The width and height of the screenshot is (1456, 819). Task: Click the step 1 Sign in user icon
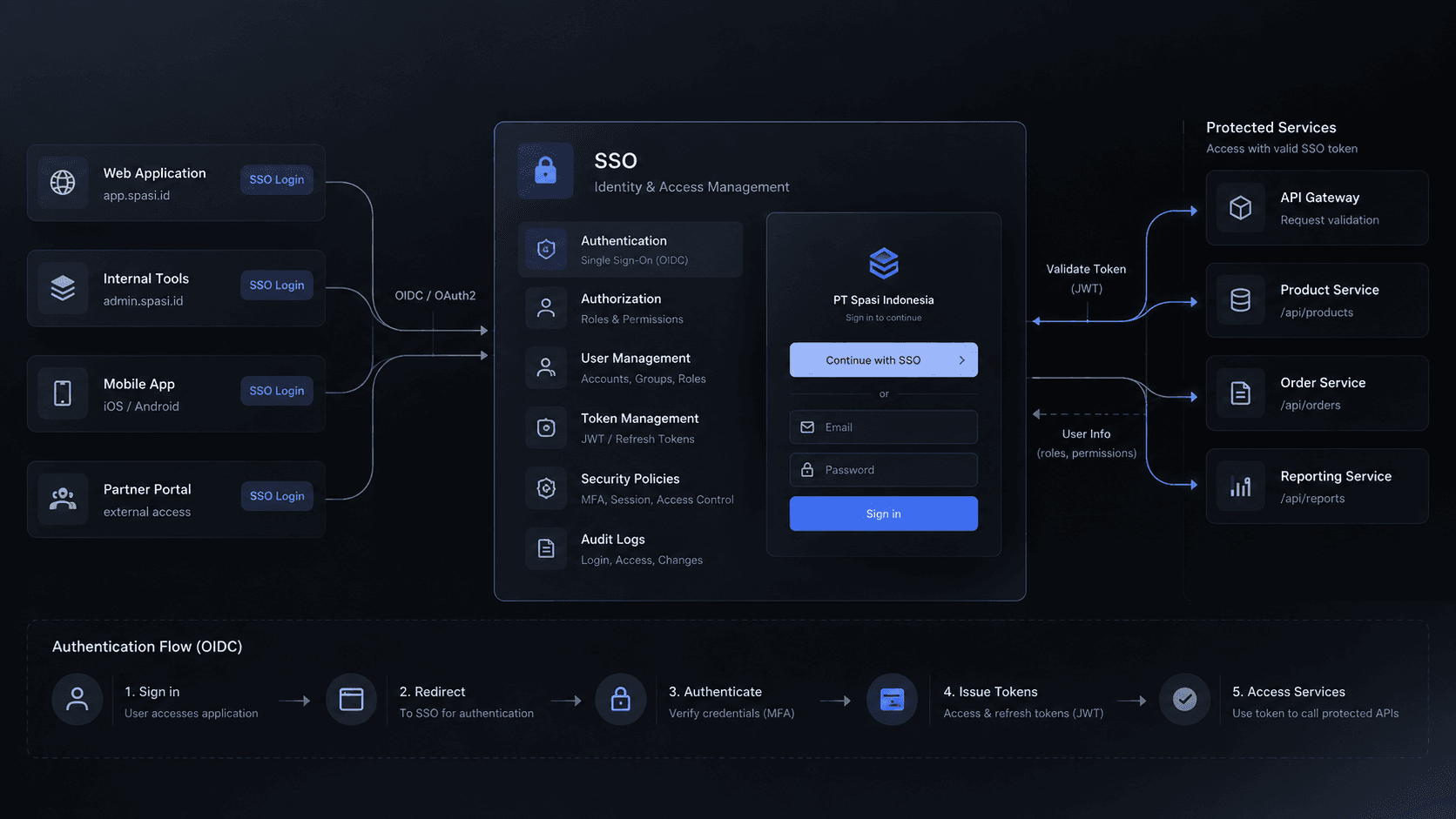coord(78,699)
